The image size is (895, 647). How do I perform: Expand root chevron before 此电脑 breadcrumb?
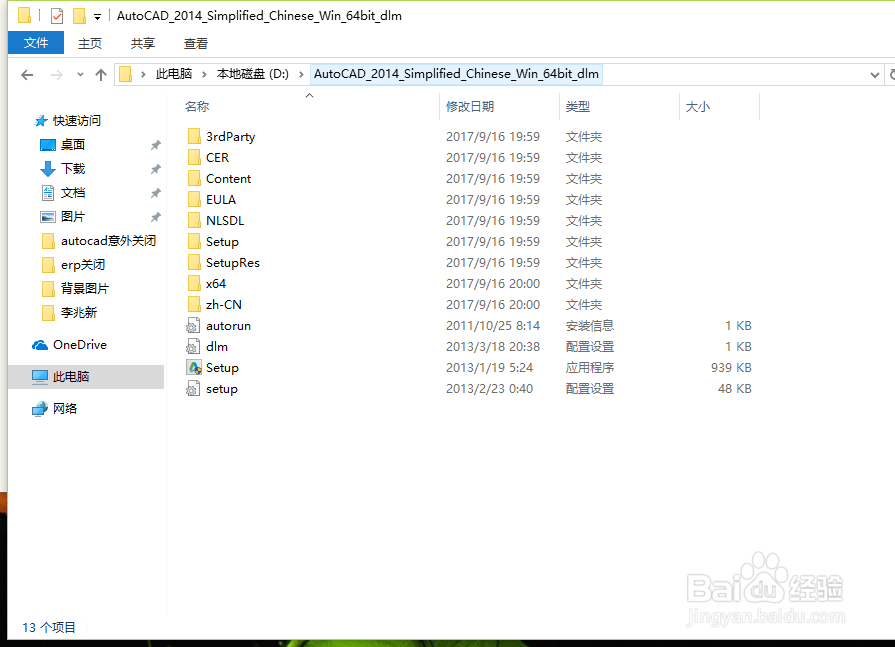click(143, 74)
